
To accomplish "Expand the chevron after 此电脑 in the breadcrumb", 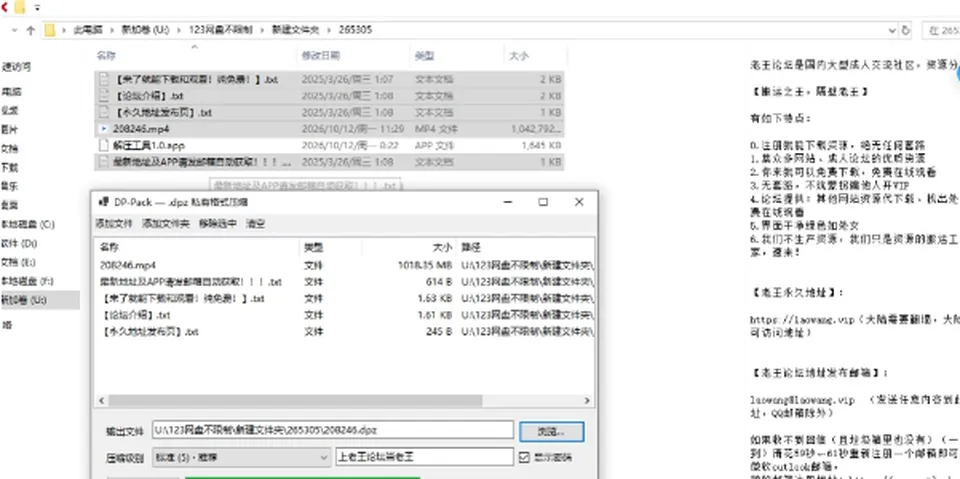I will [110, 30].
